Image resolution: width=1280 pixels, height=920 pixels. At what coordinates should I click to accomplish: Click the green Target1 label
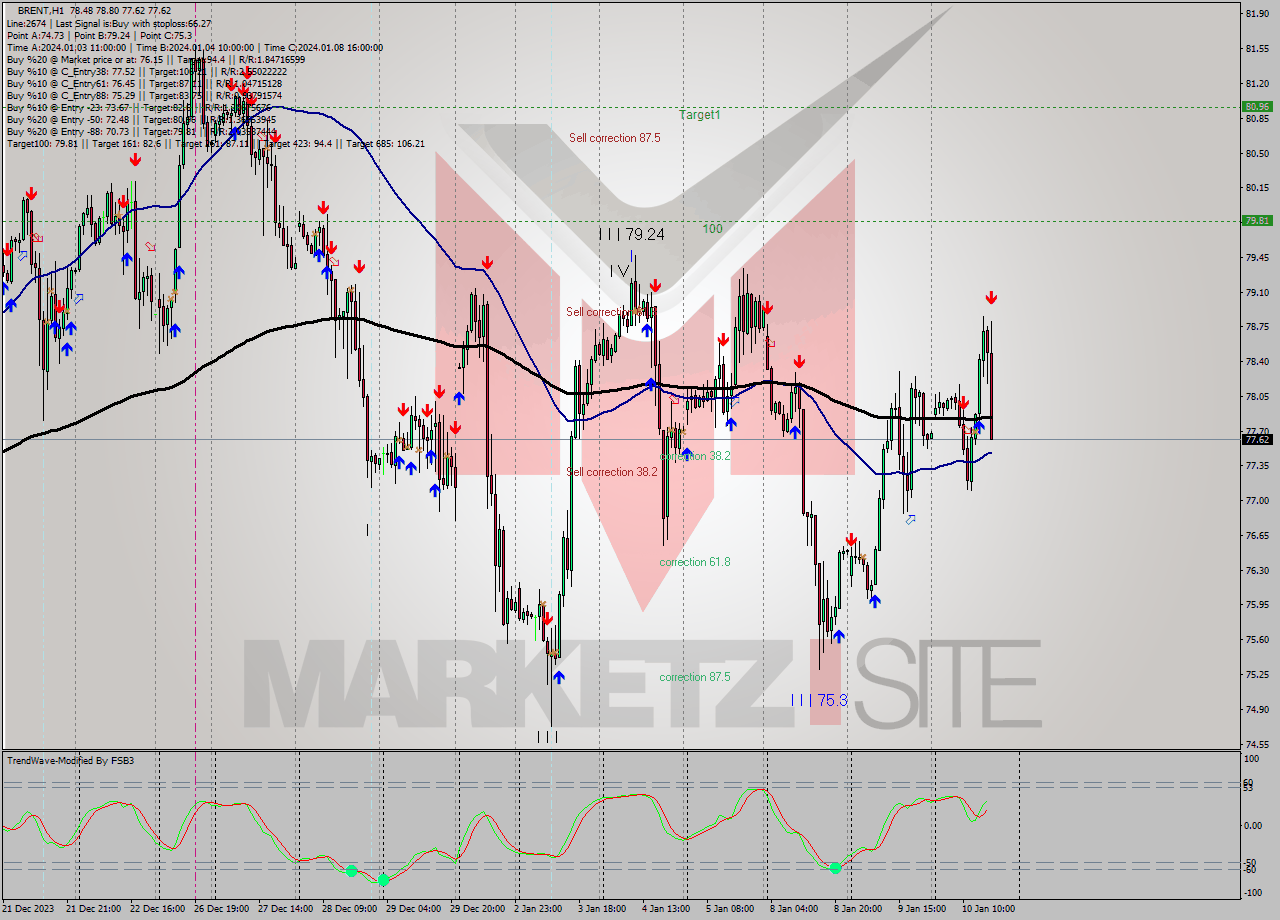pyautogui.click(x=700, y=115)
